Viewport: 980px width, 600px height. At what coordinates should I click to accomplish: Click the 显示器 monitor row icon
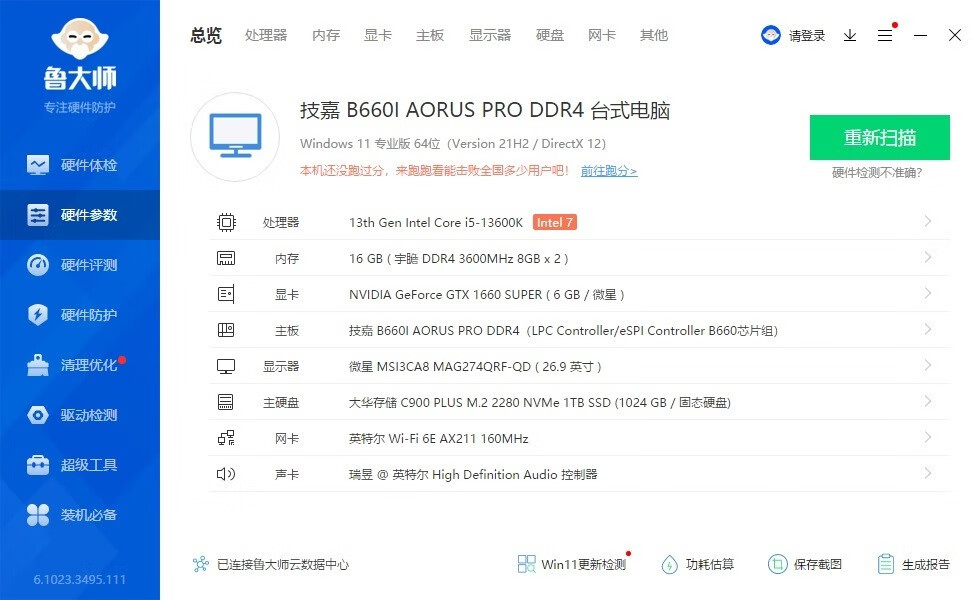[x=226, y=366]
